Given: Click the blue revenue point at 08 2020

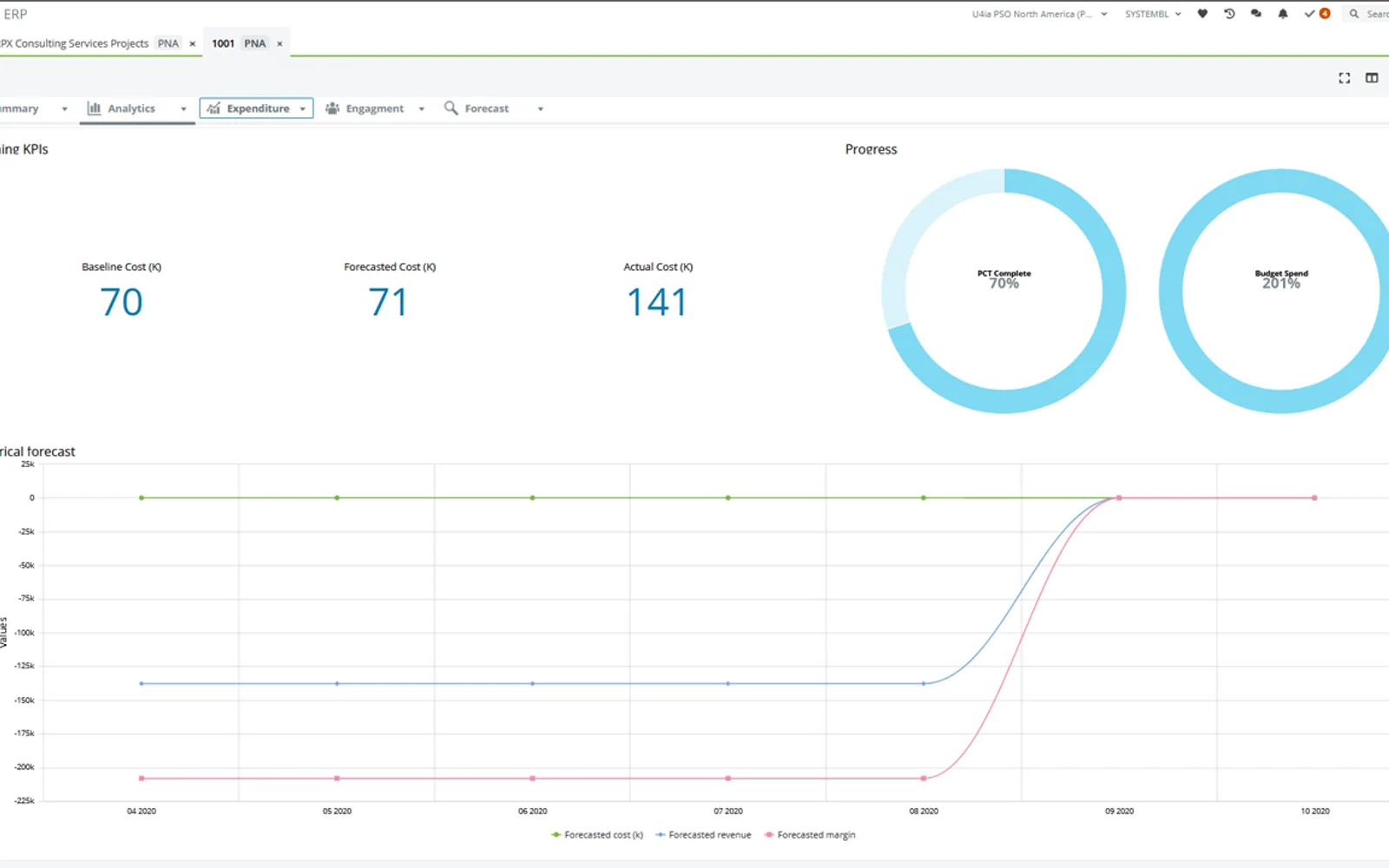Looking at the screenshot, I should pos(924,684).
